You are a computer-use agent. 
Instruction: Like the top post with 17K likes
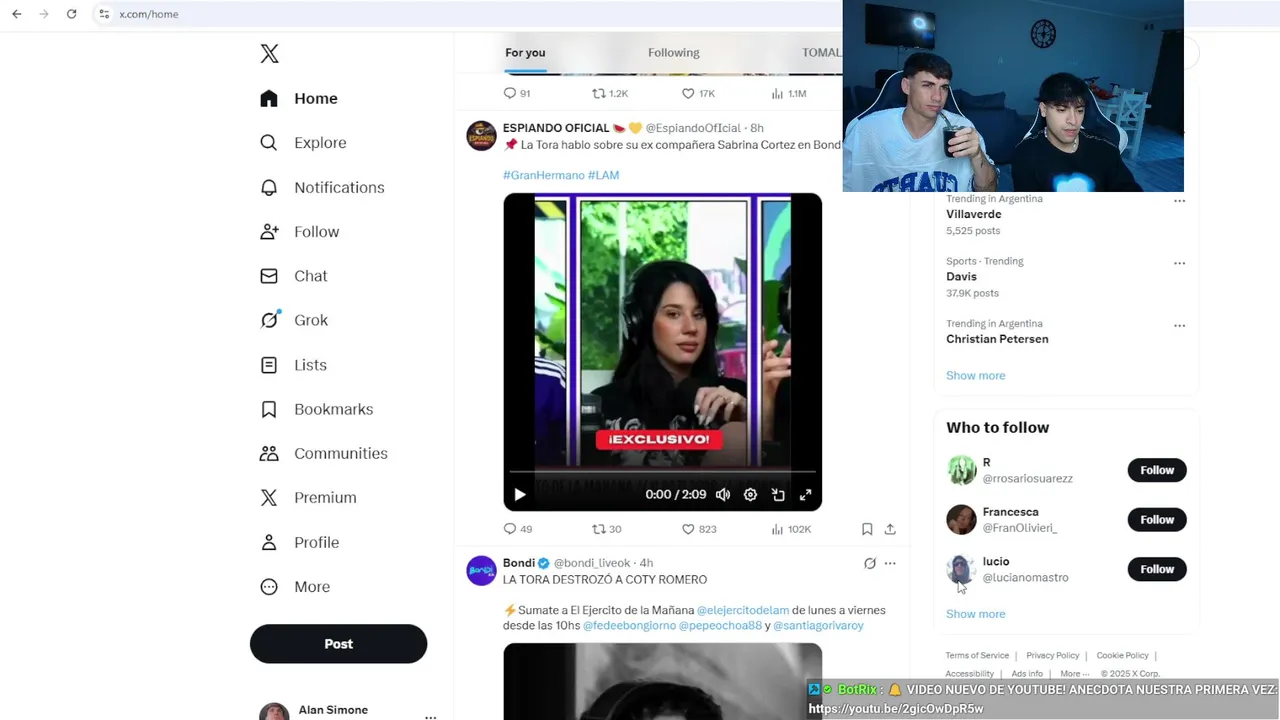[x=698, y=93]
